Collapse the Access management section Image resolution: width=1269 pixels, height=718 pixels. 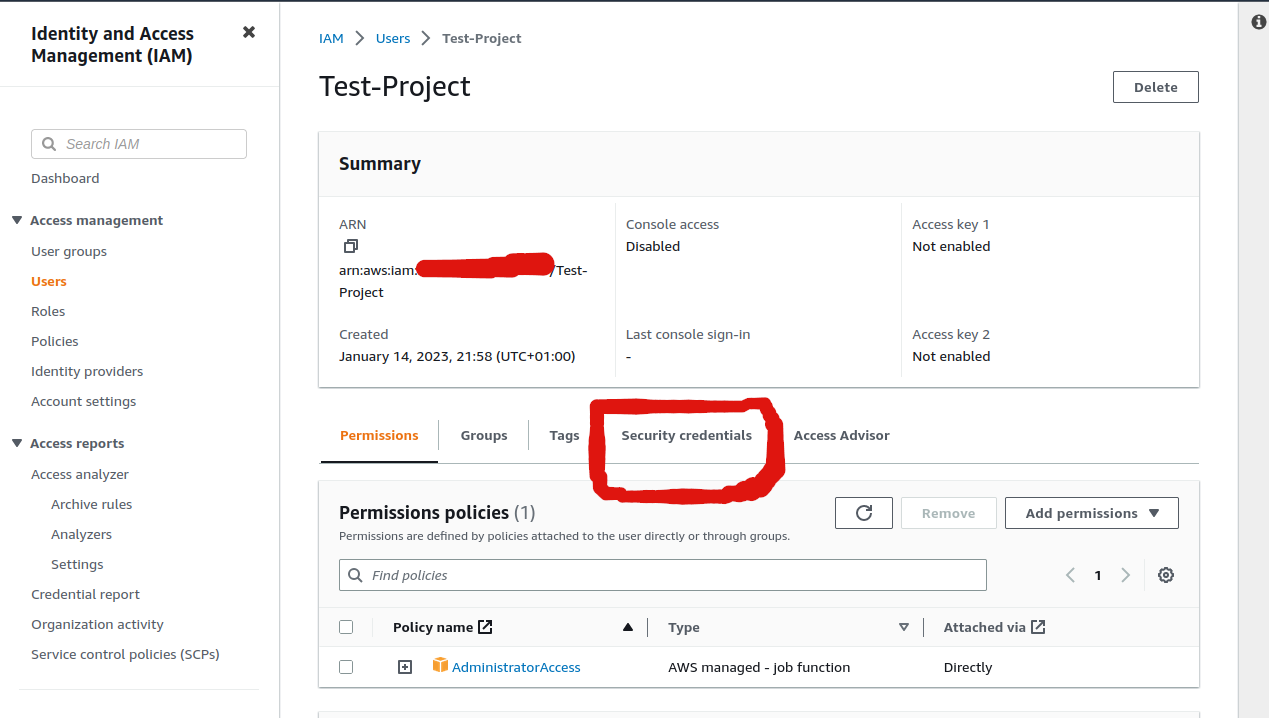17,220
